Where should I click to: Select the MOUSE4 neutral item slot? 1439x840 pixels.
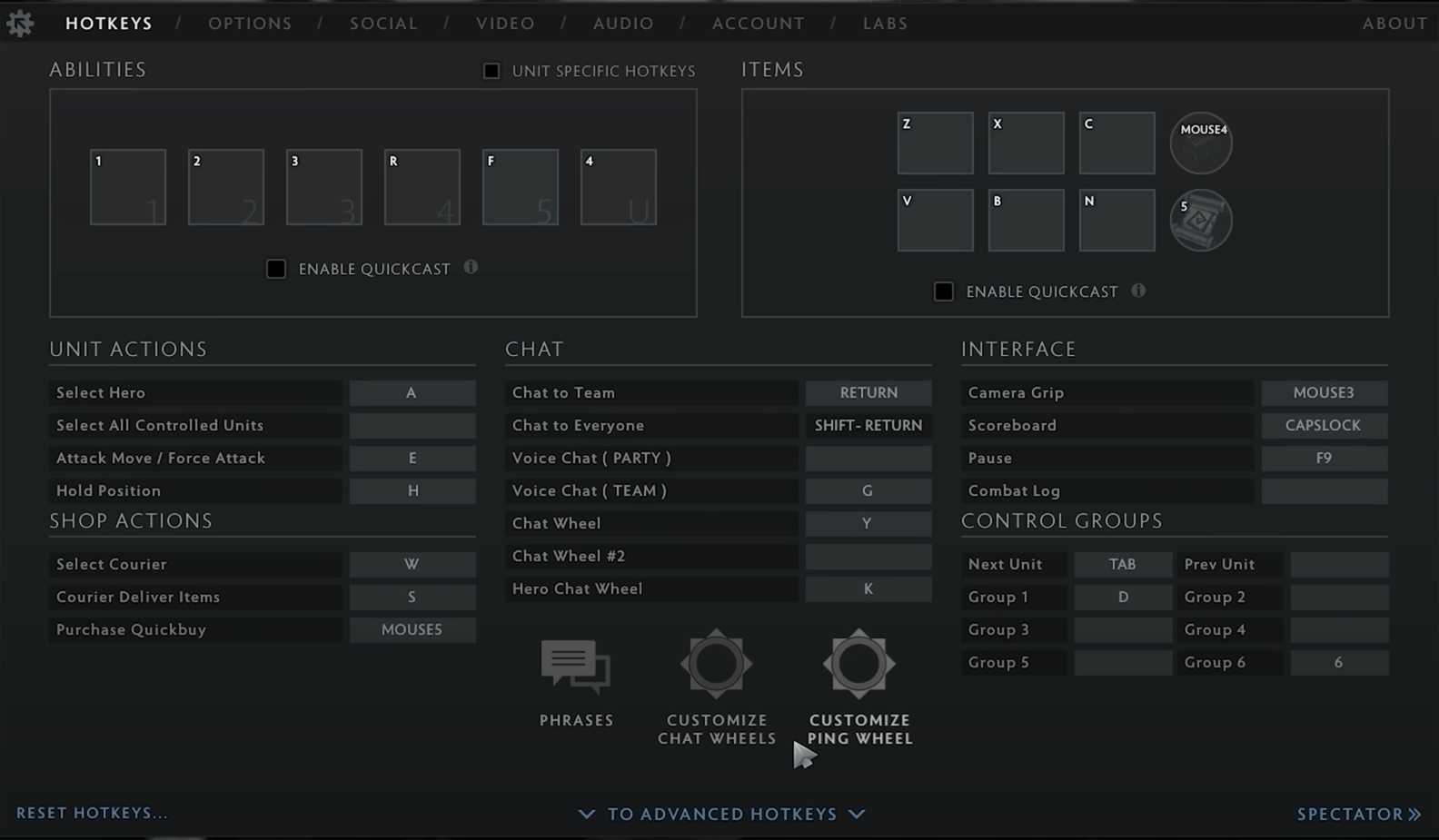pyautogui.click(x=1200, y=143)
